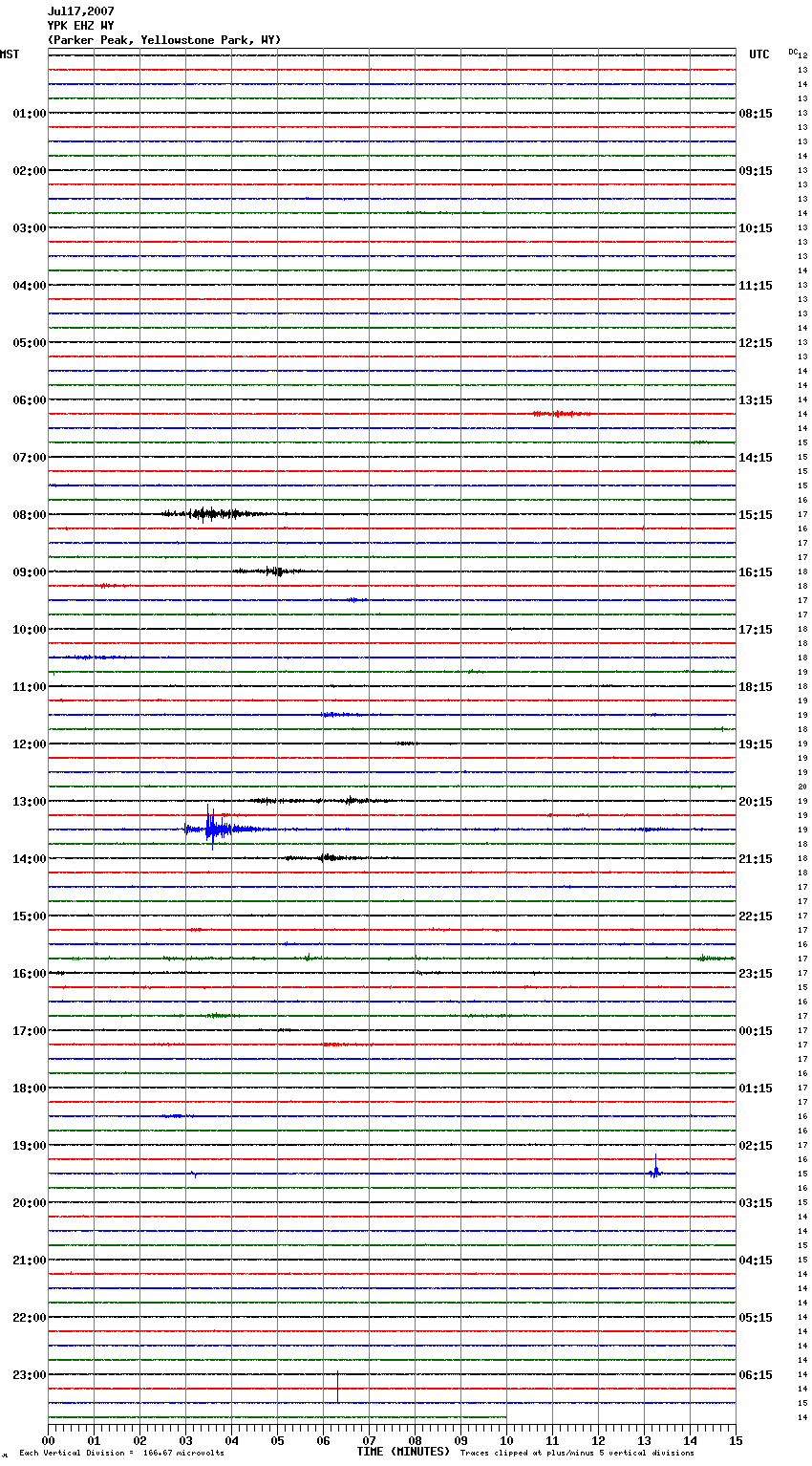Click minute tick label 08 on bottom axis
This screenshot has height=1466, width=812.
(415, 1440)
